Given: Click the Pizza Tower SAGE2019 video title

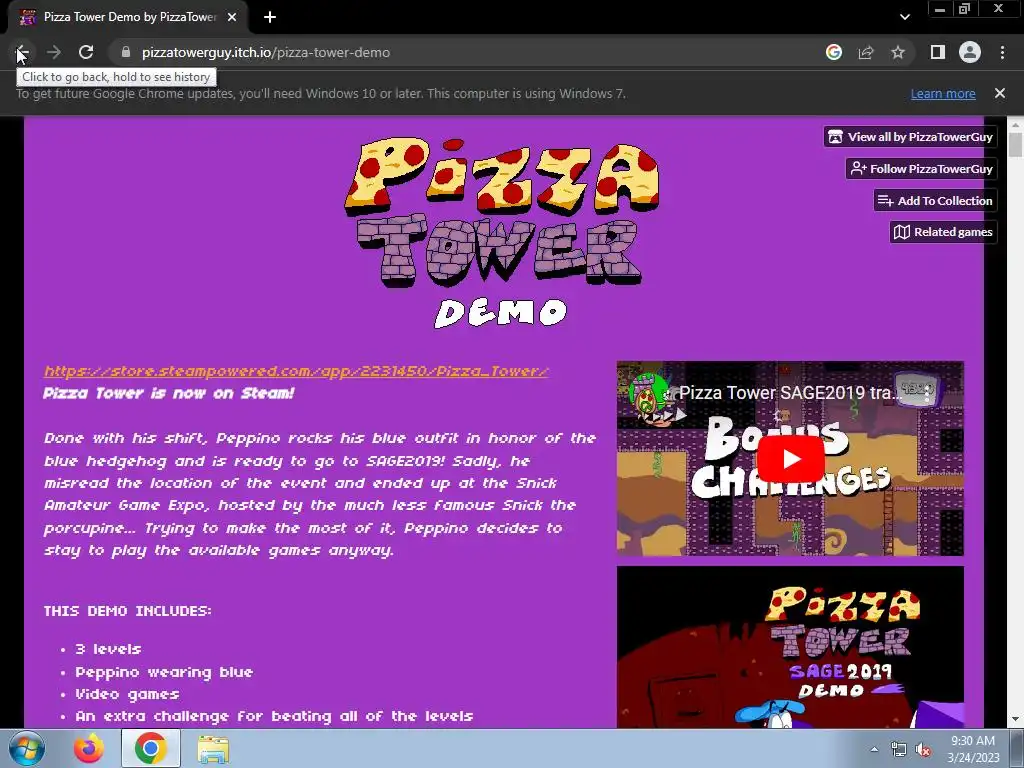Looking at the screenshot, I should (790, 392).
